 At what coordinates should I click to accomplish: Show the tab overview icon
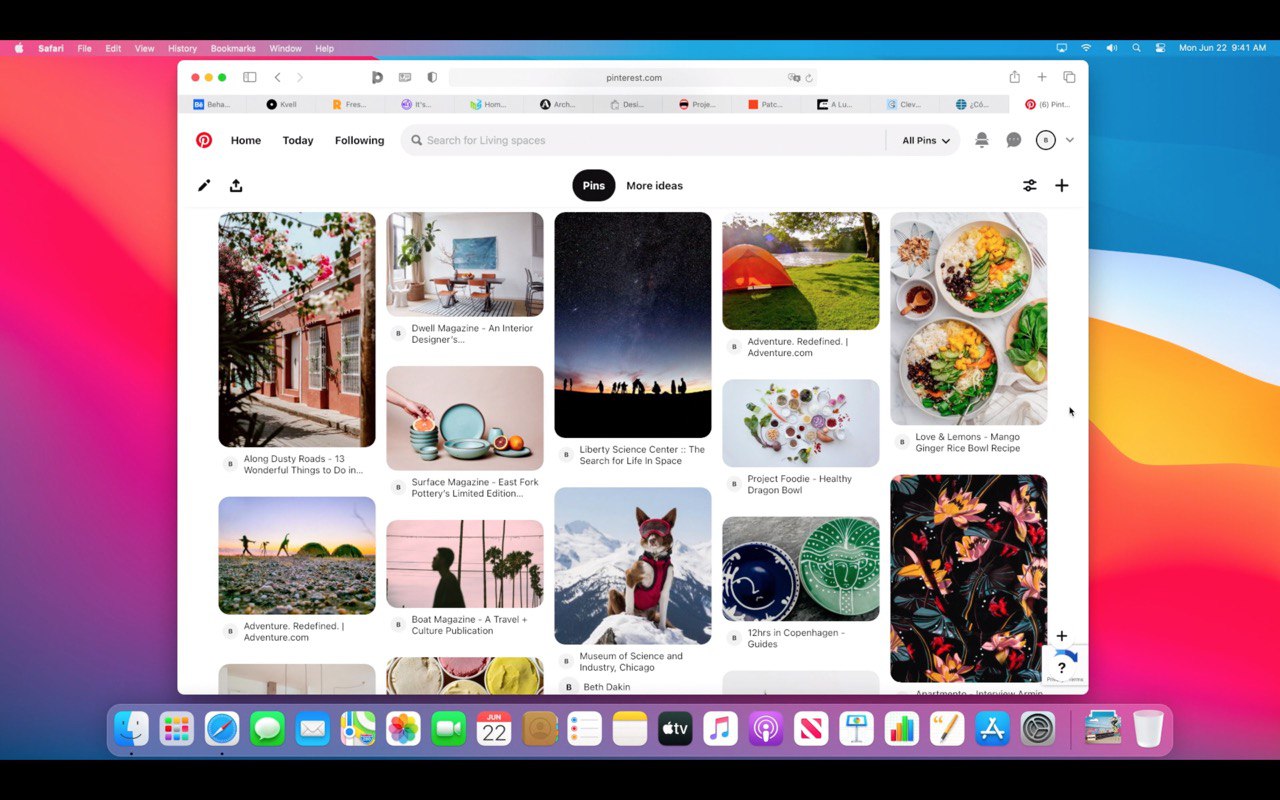point(1069,77)
